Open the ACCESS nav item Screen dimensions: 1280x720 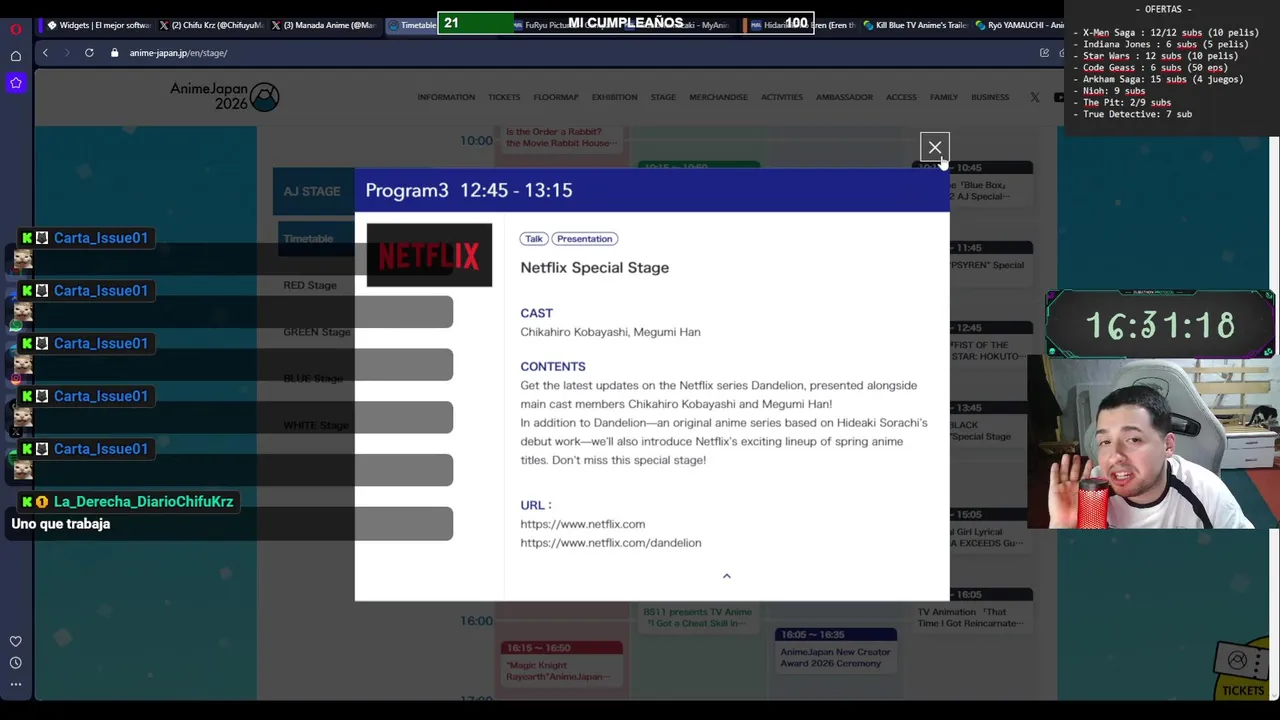click(x=901, y=97)
